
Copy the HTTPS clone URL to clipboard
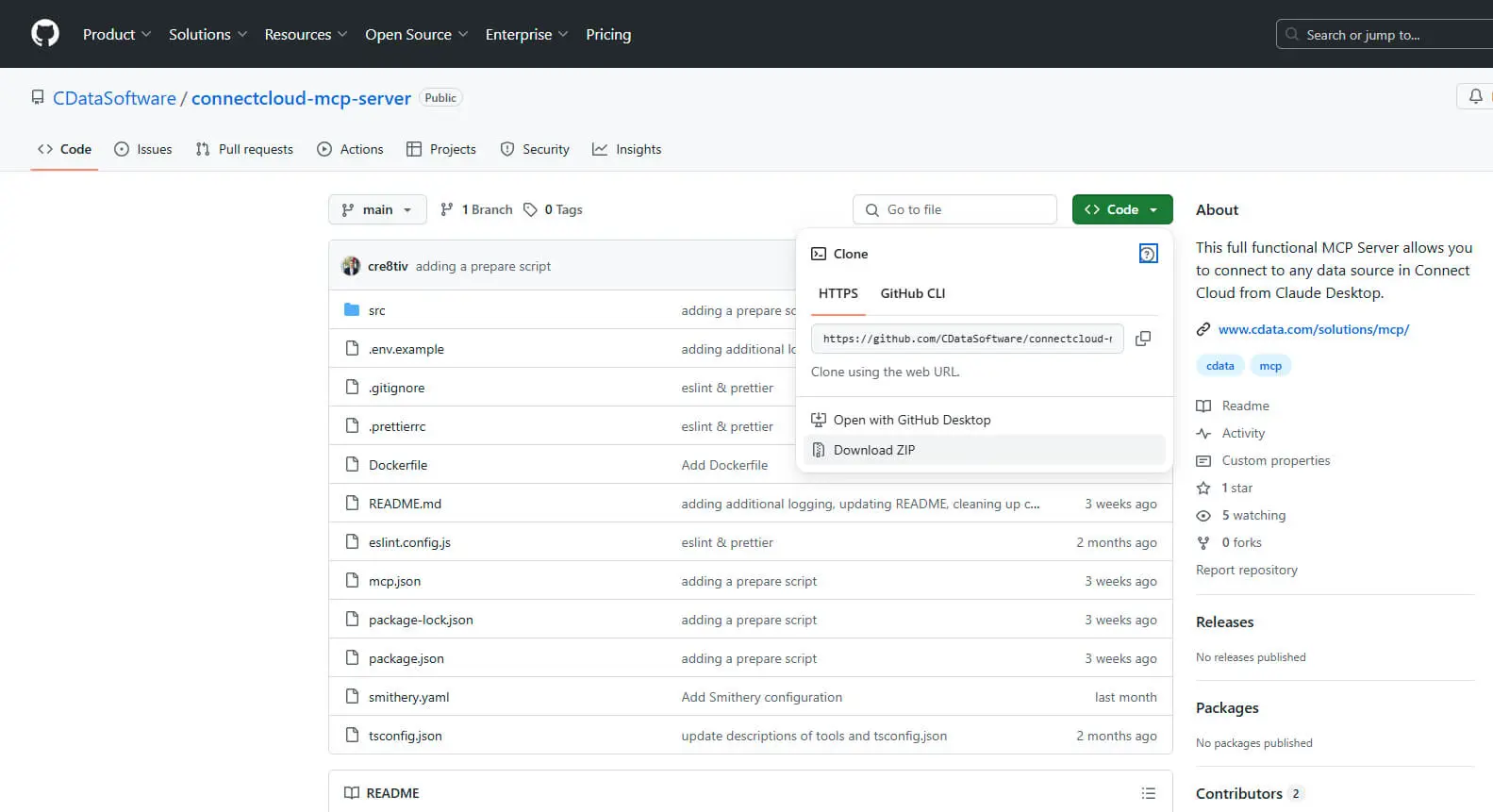[x=1143, y=339]
